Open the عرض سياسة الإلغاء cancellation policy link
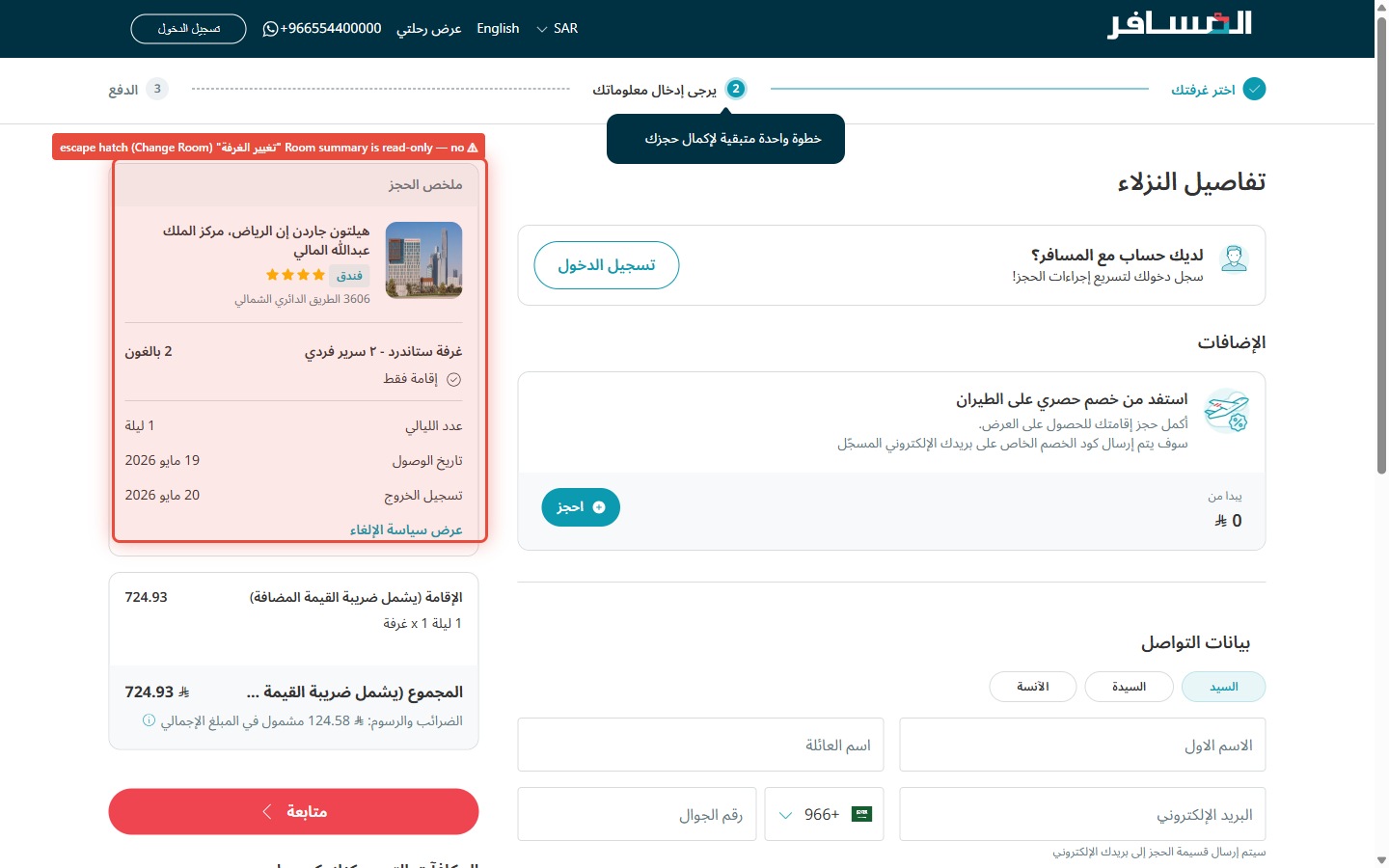The height and width of the screenshot is (868, 1389). [x=406, y=529]
